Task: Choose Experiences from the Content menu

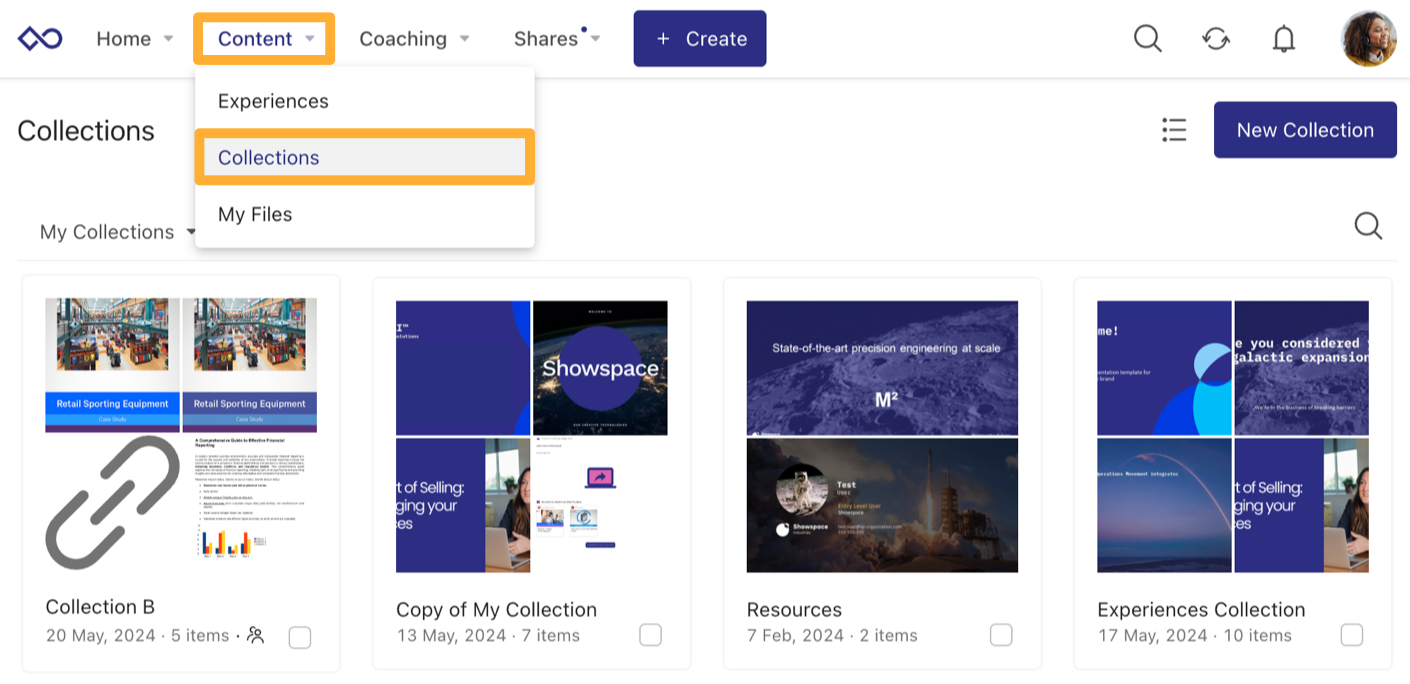Action: [273, 101]
